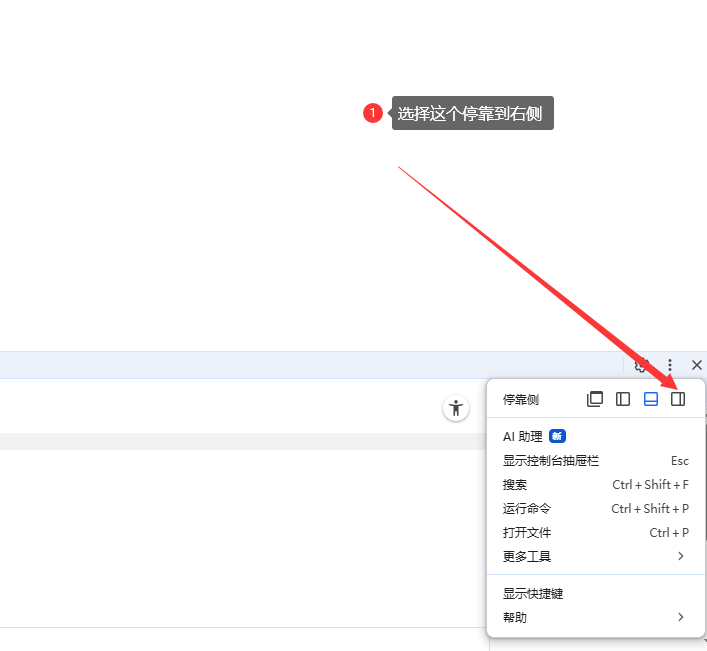Image resolution: width=707 pixels, height=651 pixels.
Task: Click the three-dot customize DevTools menu
Action: pyautogui.click(x=670, y=366)
